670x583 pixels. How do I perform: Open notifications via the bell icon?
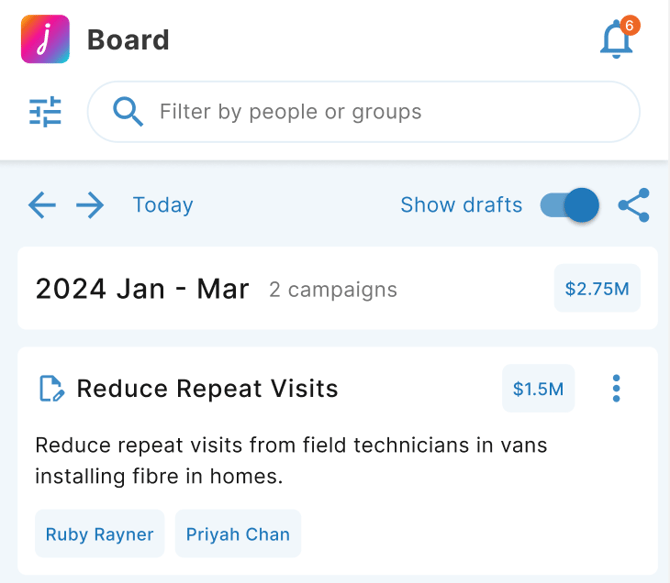tap(616, 41)
